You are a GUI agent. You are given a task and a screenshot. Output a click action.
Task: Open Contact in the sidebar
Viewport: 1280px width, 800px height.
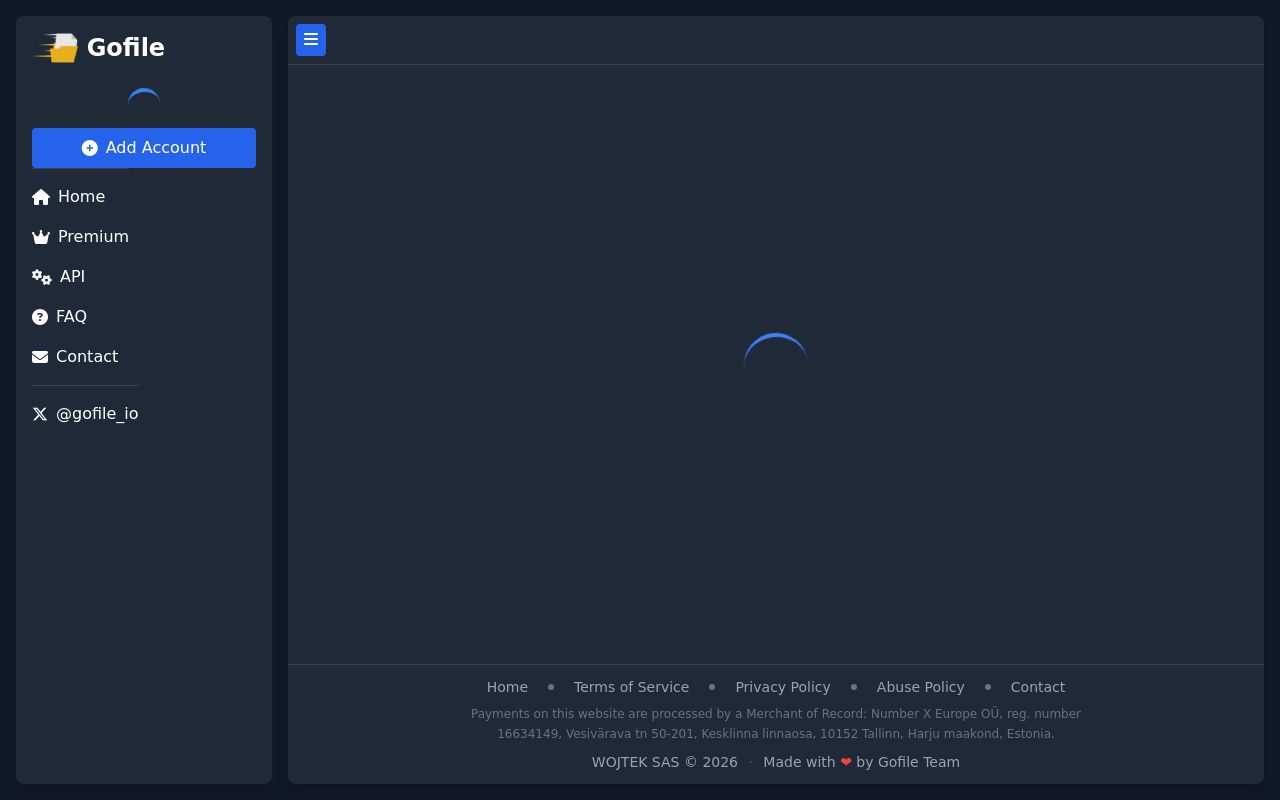pyautogui.click(x=75, y=357)
